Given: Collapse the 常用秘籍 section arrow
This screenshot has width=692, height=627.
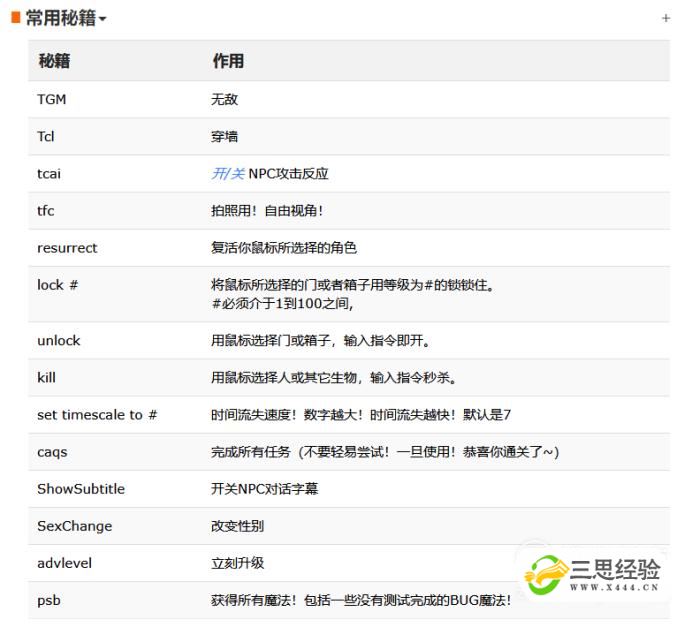Looking at the screenshot, I should [102, 19].
